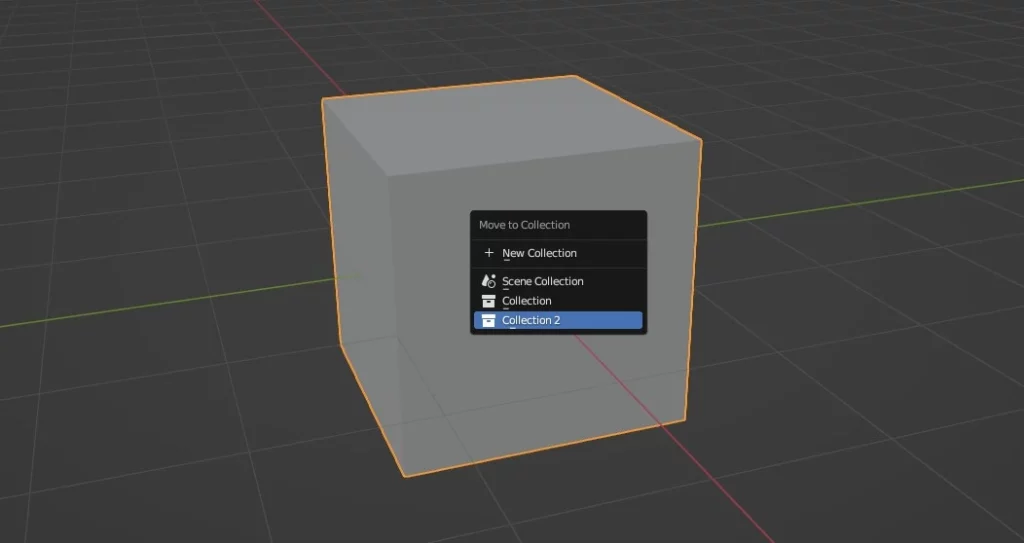Select the highlighted Collection 2 entry

point(558,320)
